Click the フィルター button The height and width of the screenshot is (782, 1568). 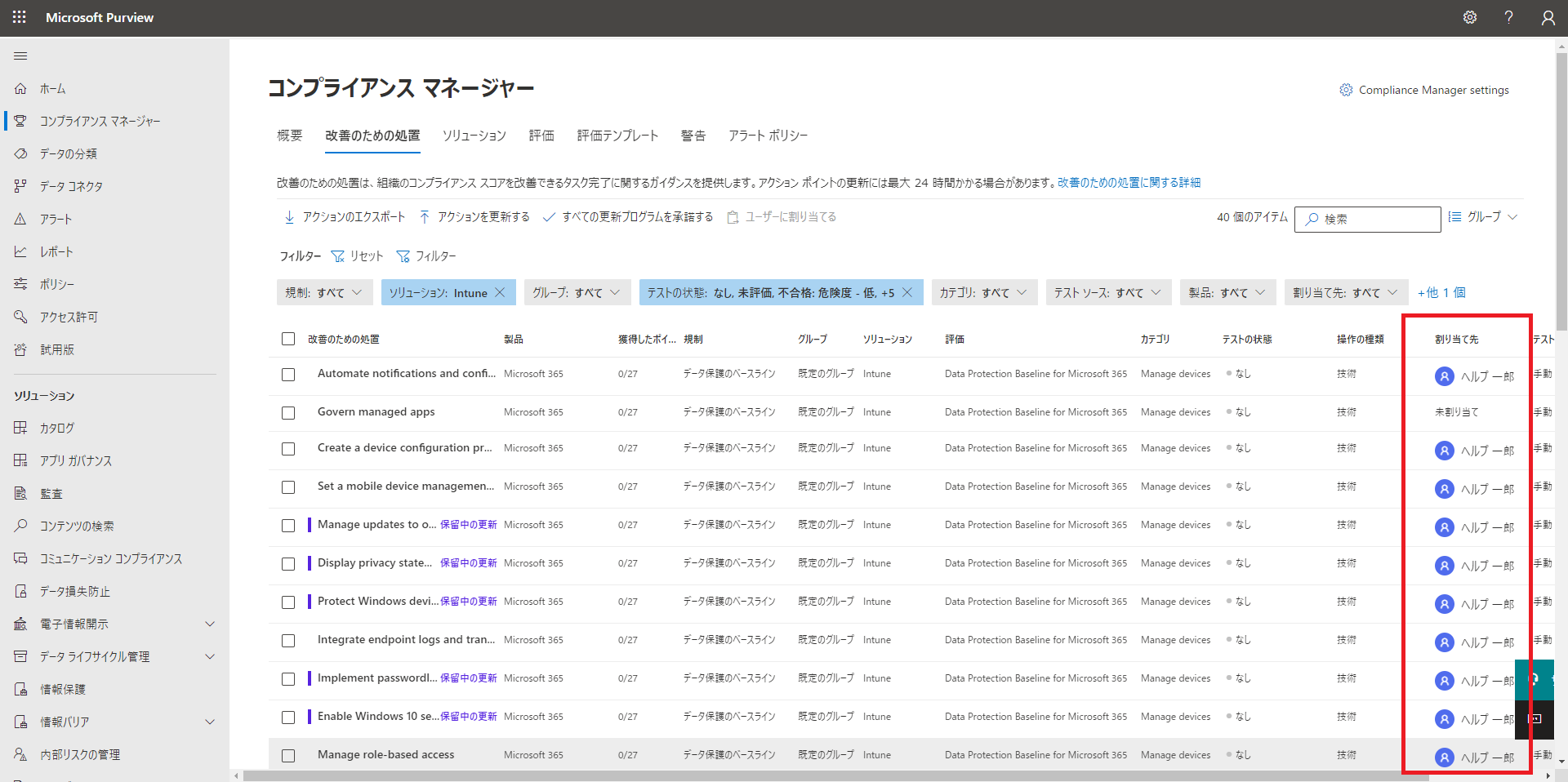click(426, 256)
